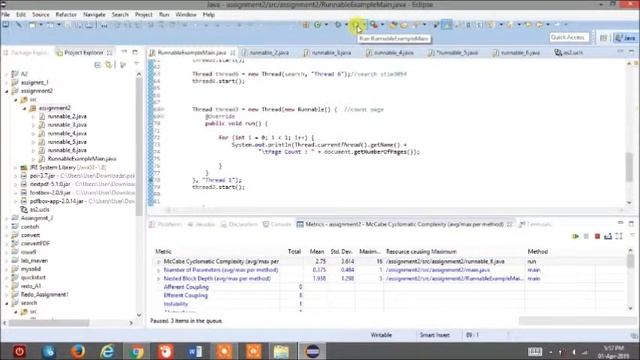Toggle Link with Editor in Project Explorer
The width and height of the screenshot is (640, 360).
[109, 64]
